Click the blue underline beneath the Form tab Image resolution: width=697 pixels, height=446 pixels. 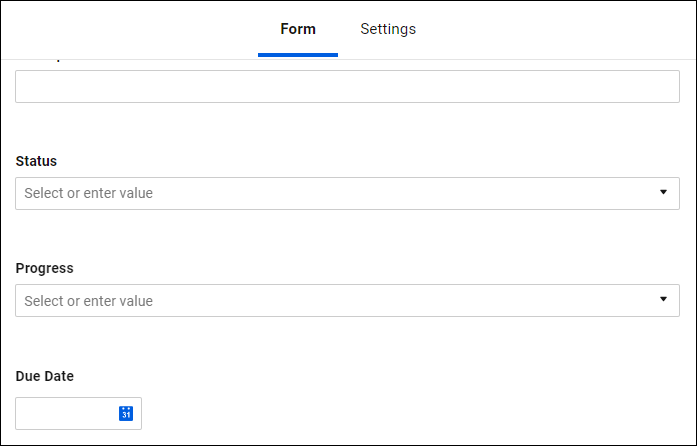click(298, 55)
